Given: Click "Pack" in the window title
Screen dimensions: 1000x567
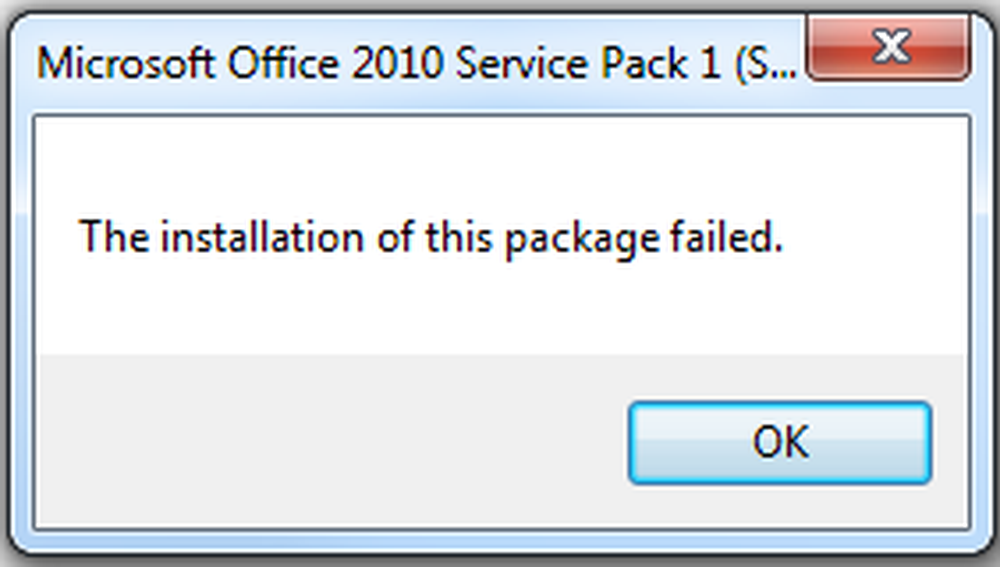Looking at the screenshot, I should tap(645, 63).
